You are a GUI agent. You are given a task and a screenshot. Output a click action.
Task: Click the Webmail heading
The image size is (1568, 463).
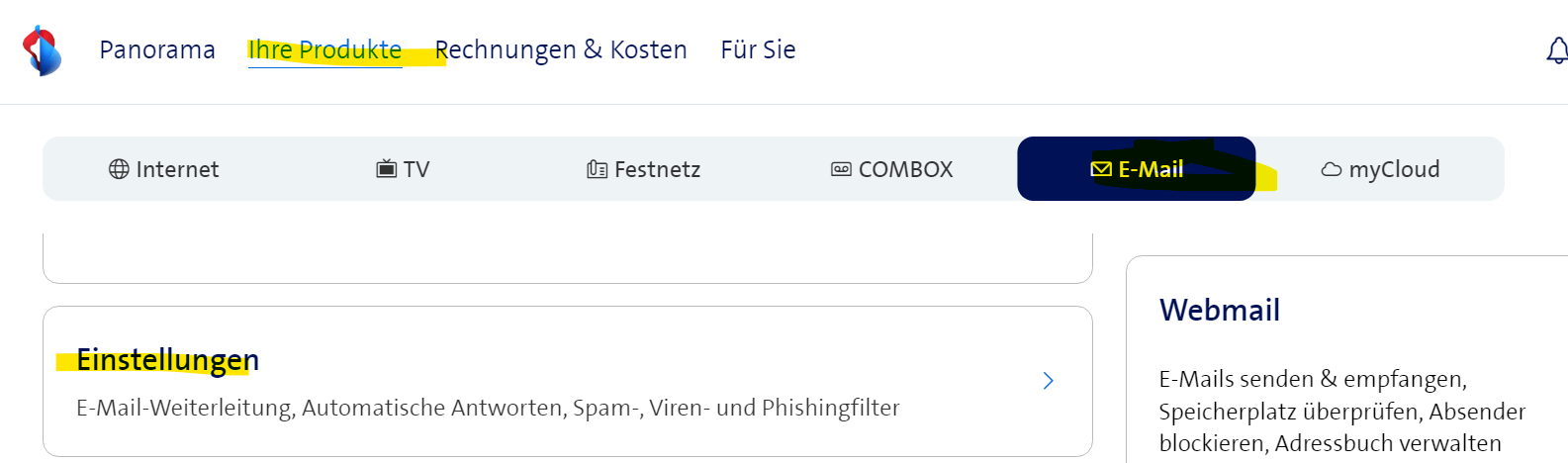(1220, 311)
